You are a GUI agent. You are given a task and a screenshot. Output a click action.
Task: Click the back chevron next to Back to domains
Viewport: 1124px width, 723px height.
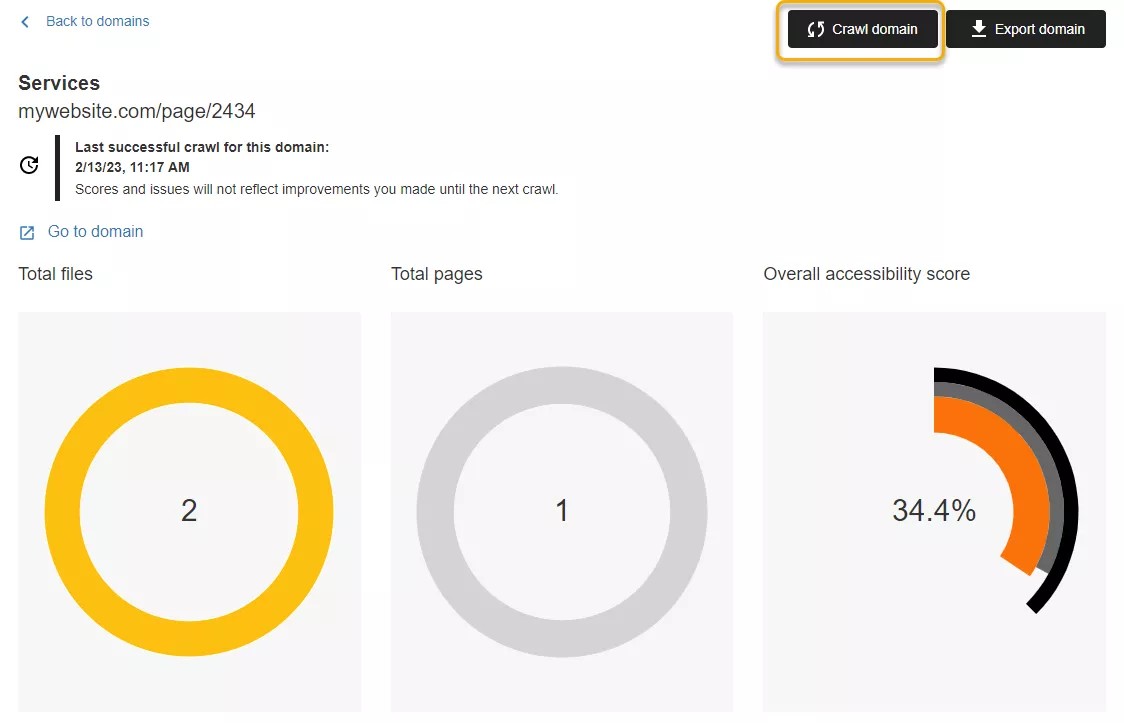(x=24, y=21)
